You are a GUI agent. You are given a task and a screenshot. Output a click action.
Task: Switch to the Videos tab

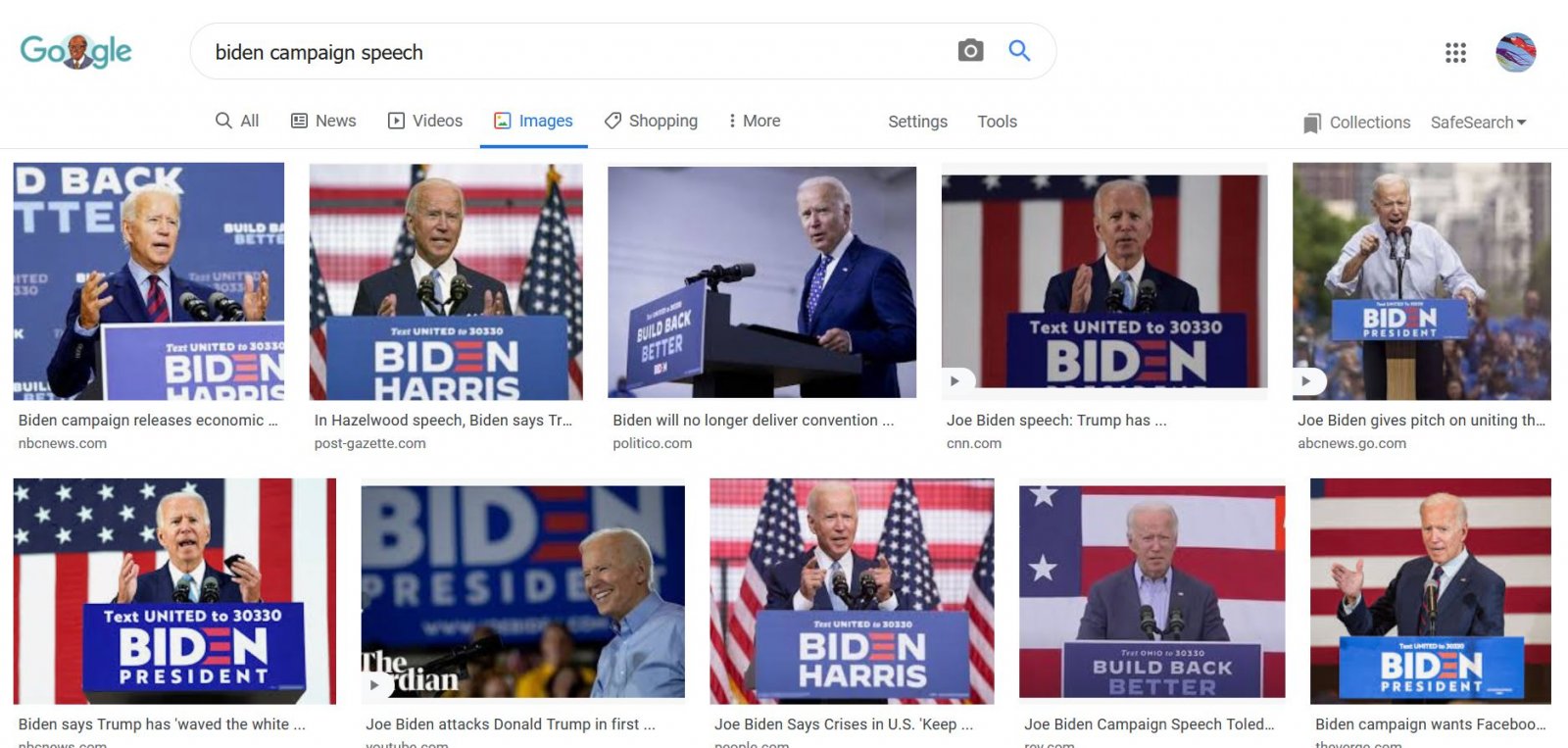pos(425,121)
